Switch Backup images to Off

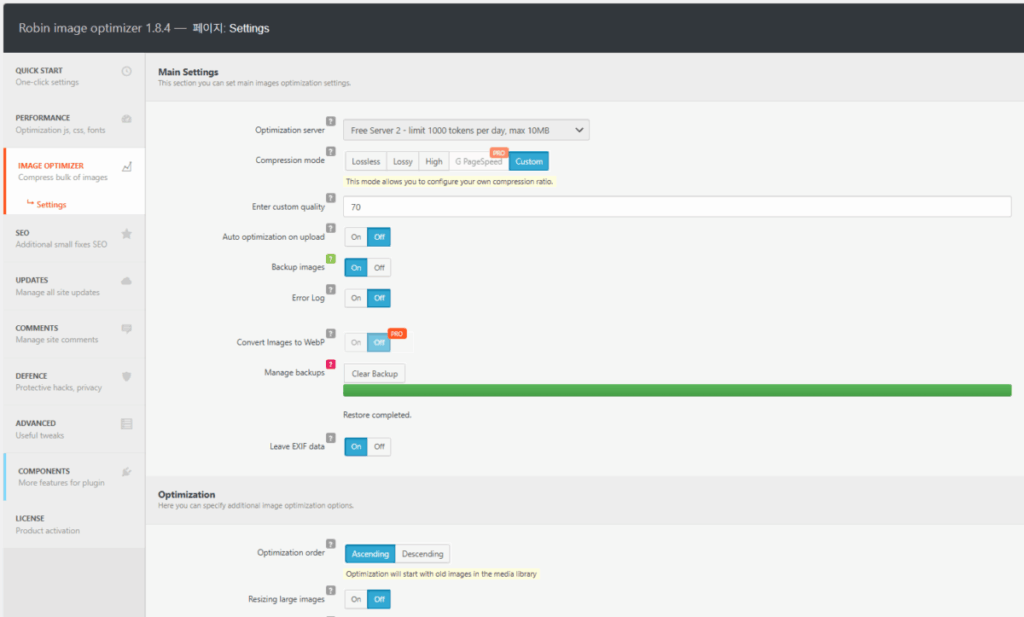pos(379,268)
